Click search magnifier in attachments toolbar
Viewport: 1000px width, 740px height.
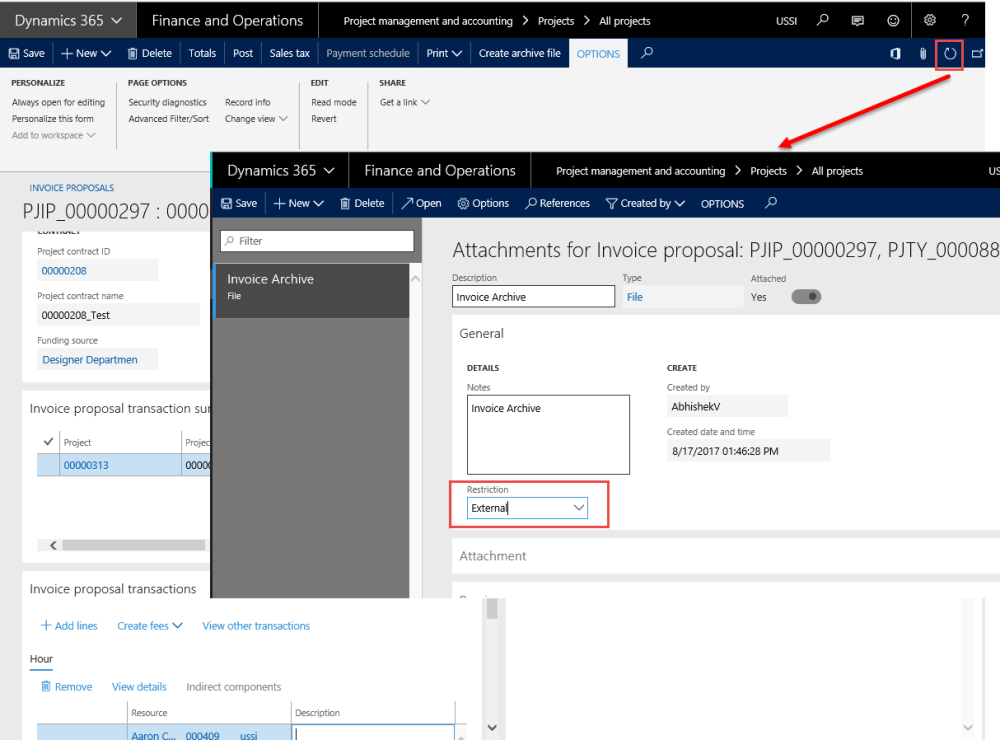(x=771, y=203)
